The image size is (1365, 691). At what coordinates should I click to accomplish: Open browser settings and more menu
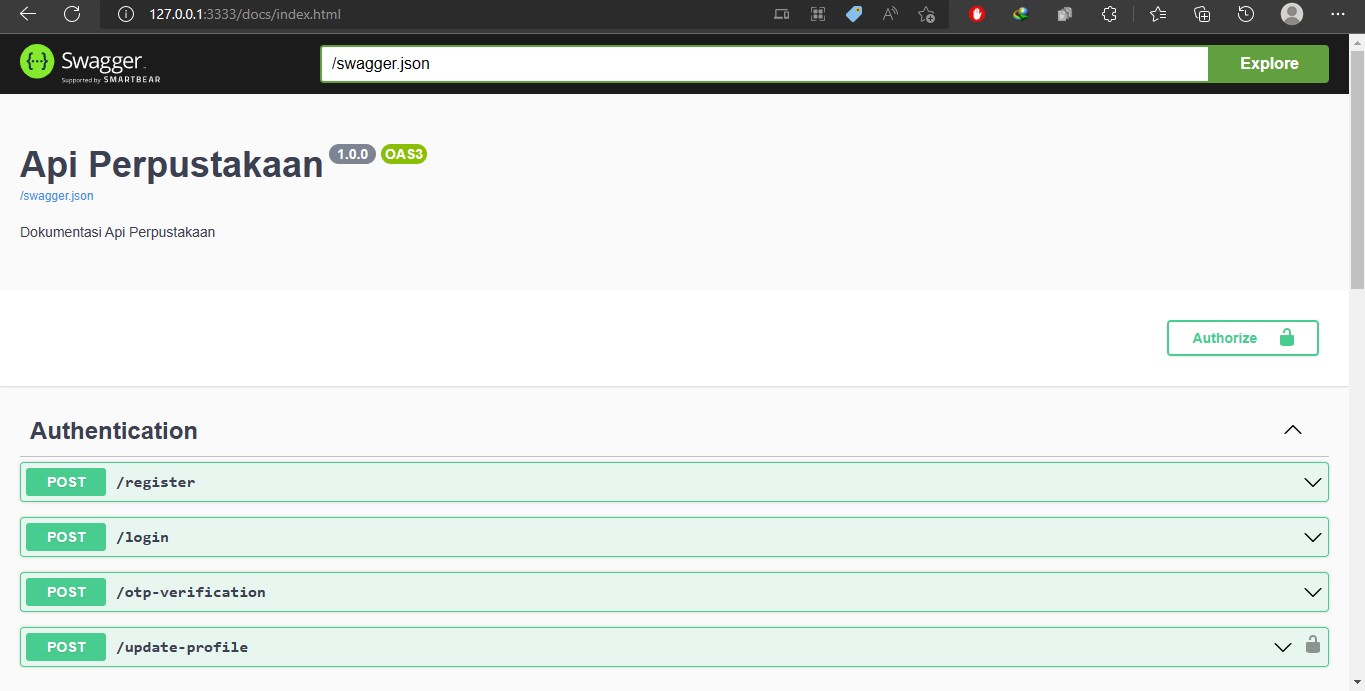click(x=1338, y=14)
